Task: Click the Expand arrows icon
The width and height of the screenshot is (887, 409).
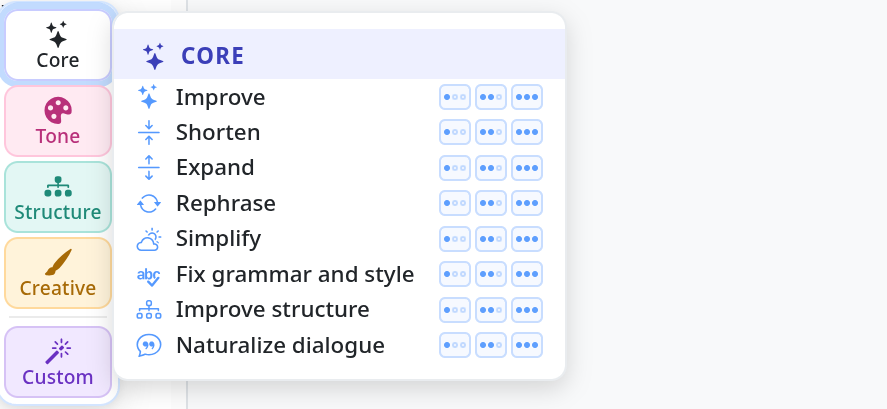Action: point(149,167)
